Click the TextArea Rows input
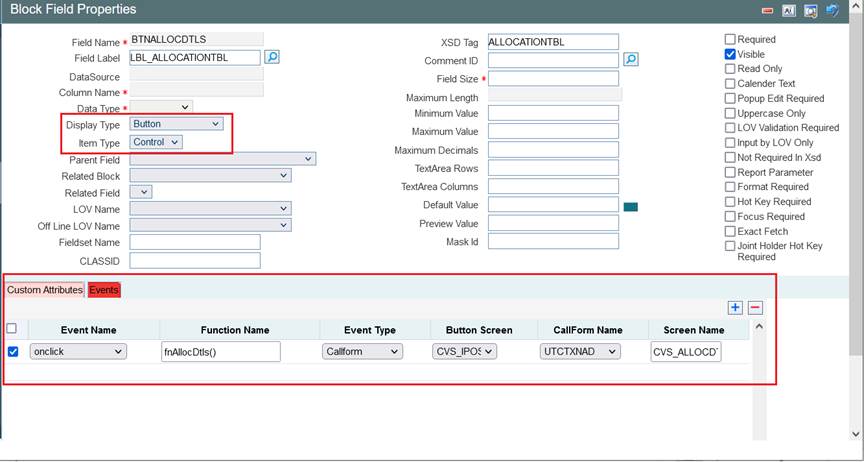The width and height of the screenshot is (864, 462). [x=553, y=168]
